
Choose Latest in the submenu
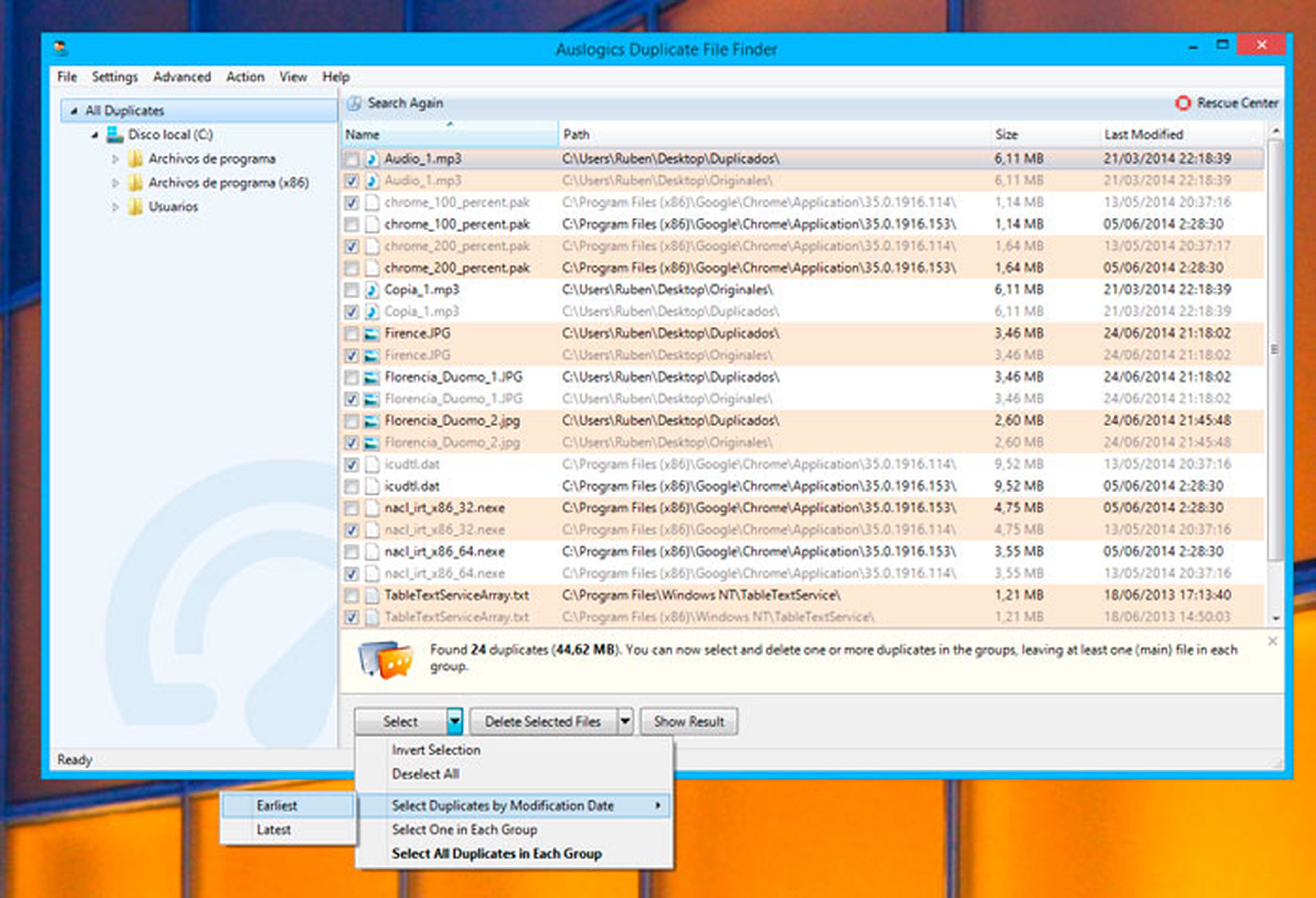[288, 829]
